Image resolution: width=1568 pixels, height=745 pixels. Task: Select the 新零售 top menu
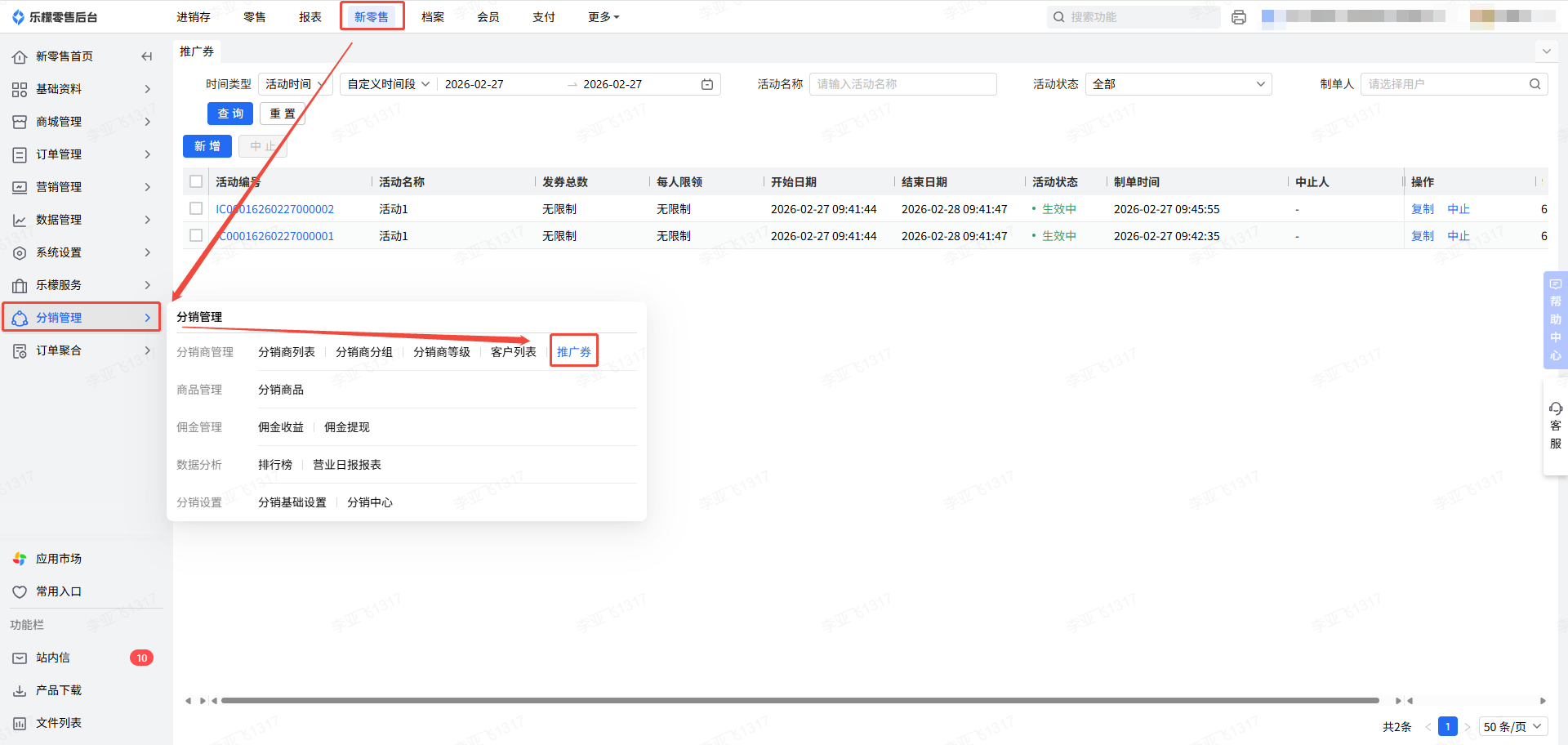[x=372, y=16]
